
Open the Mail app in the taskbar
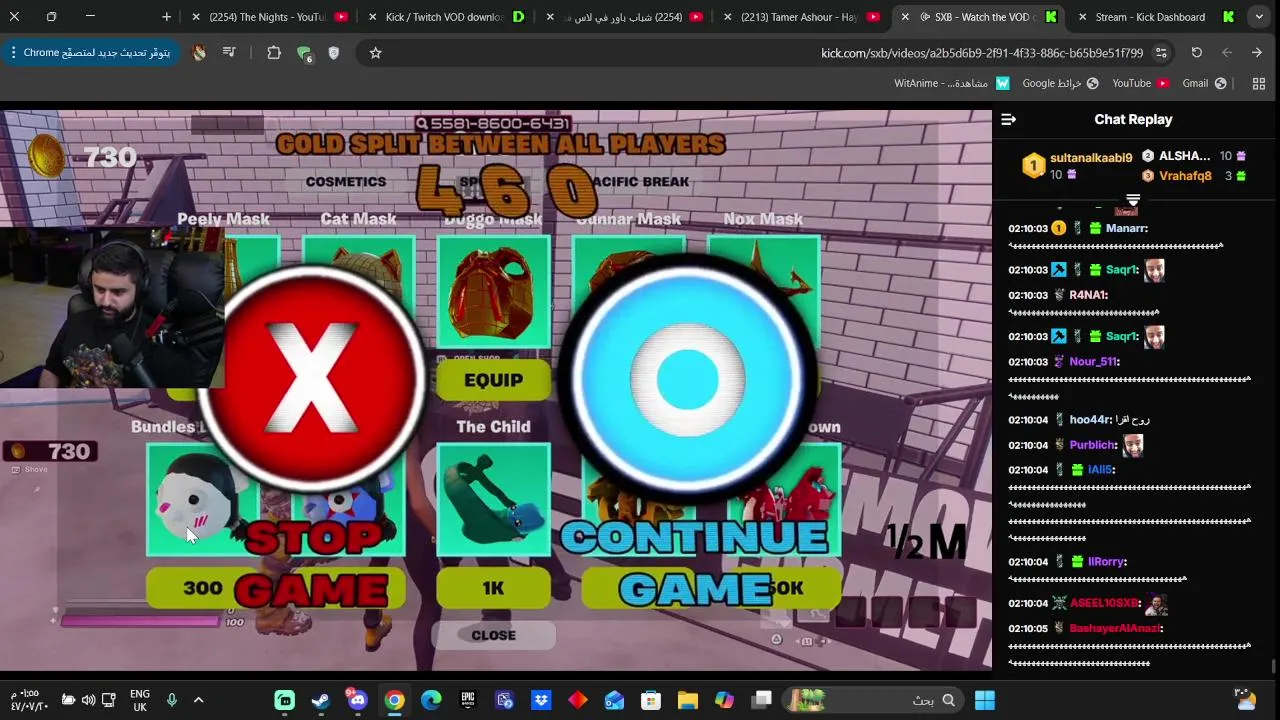tap(614, 700)
